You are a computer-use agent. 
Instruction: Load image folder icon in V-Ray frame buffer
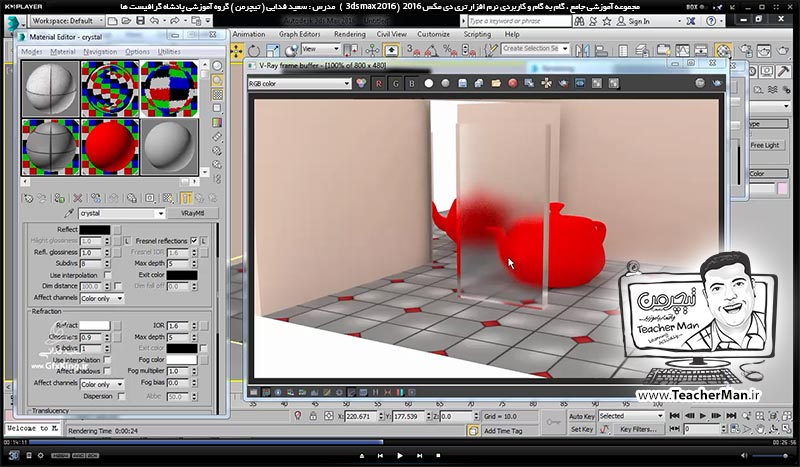click(496, 83)
